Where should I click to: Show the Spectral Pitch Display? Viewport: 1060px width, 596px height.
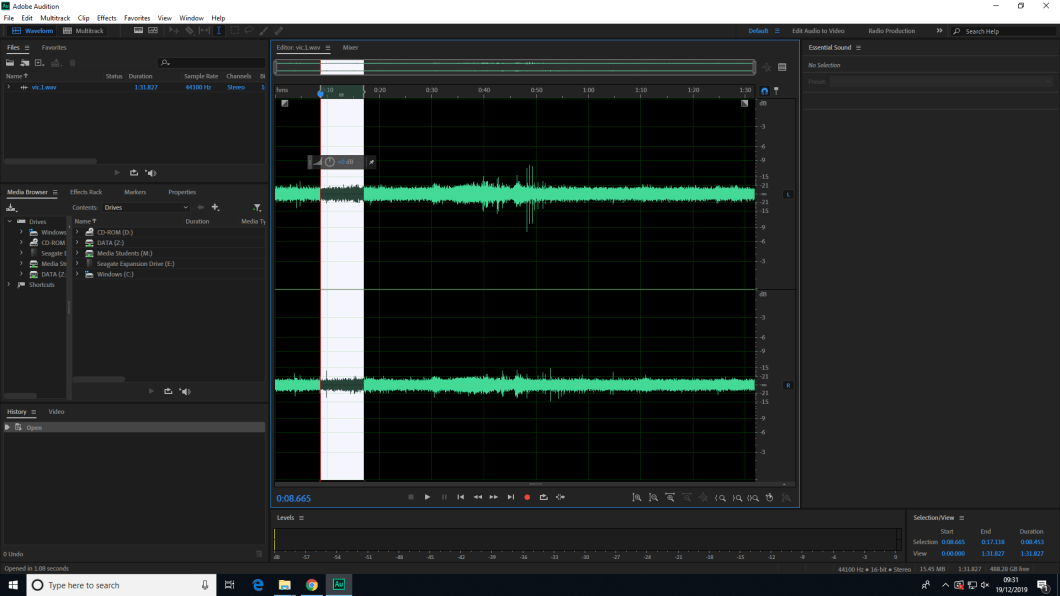coord(153,30)
